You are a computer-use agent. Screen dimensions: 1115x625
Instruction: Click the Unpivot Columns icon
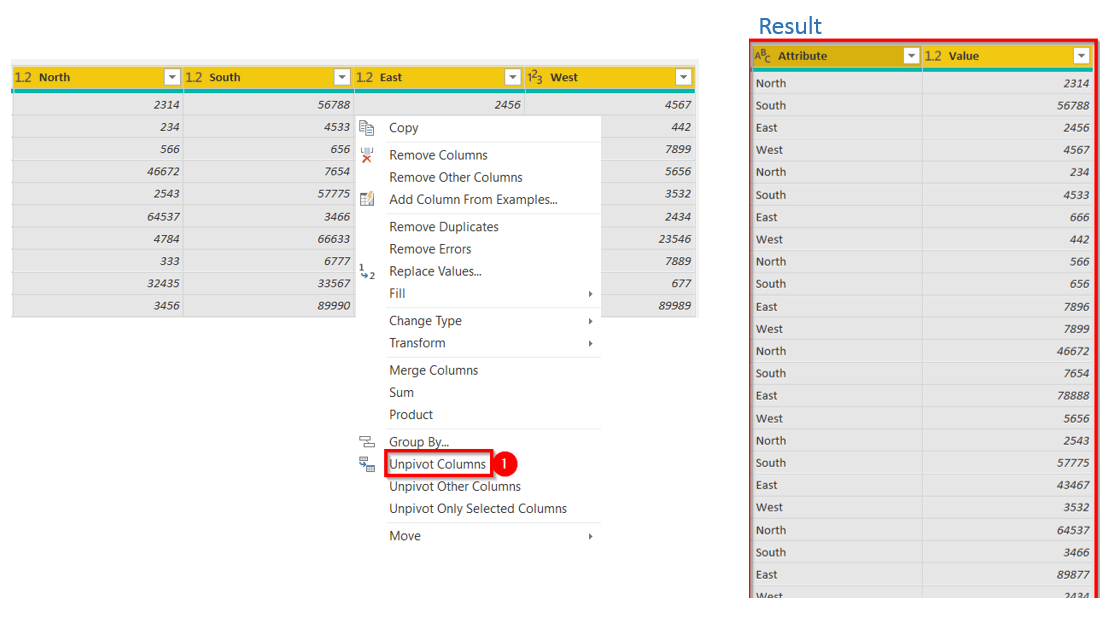click(367, 464)
